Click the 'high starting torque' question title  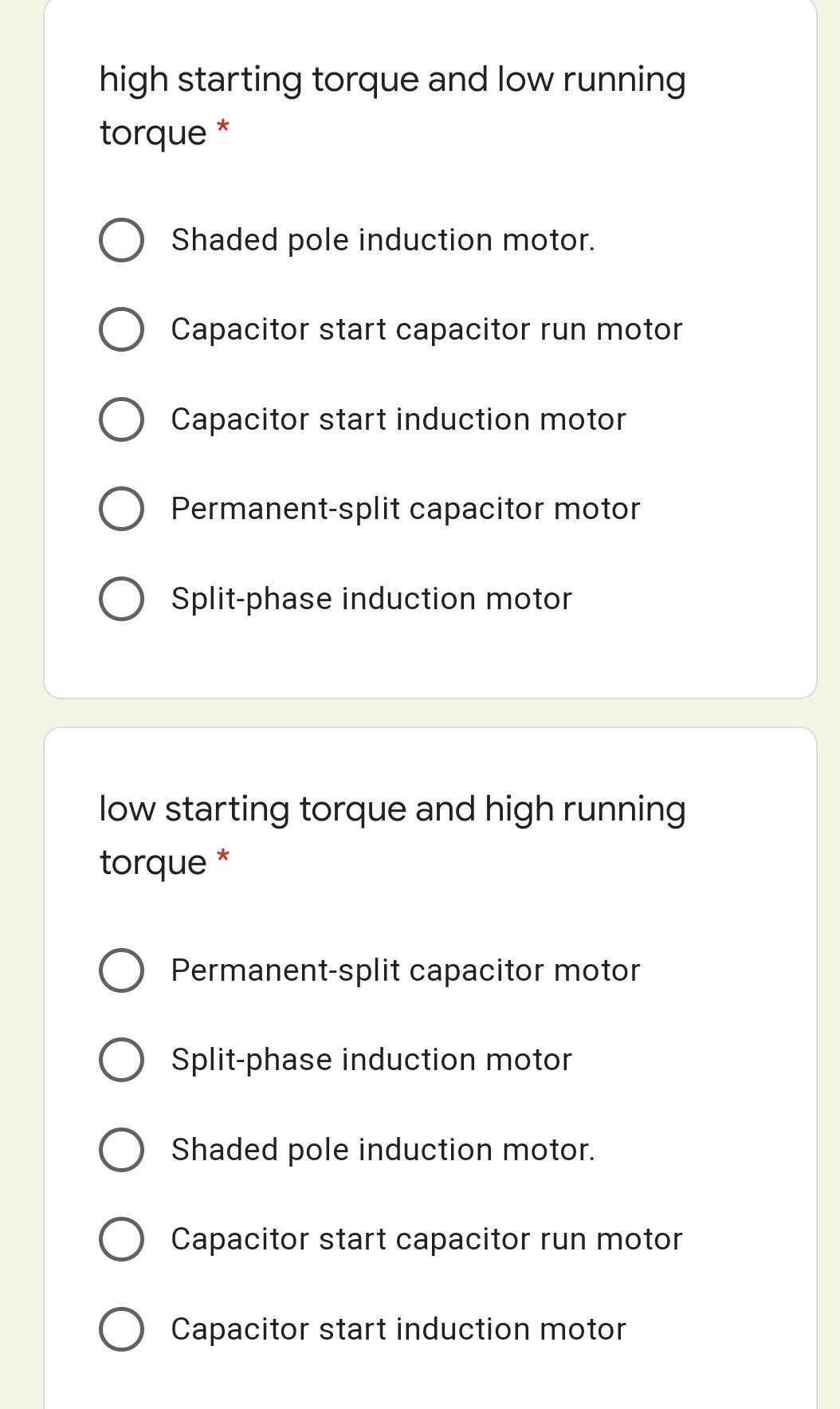coord(392,106)
